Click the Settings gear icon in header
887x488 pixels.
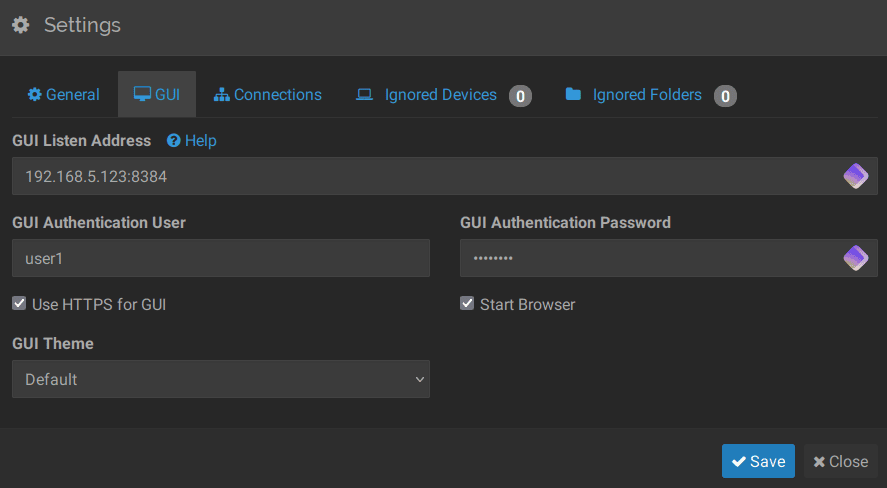coord(21,25)
